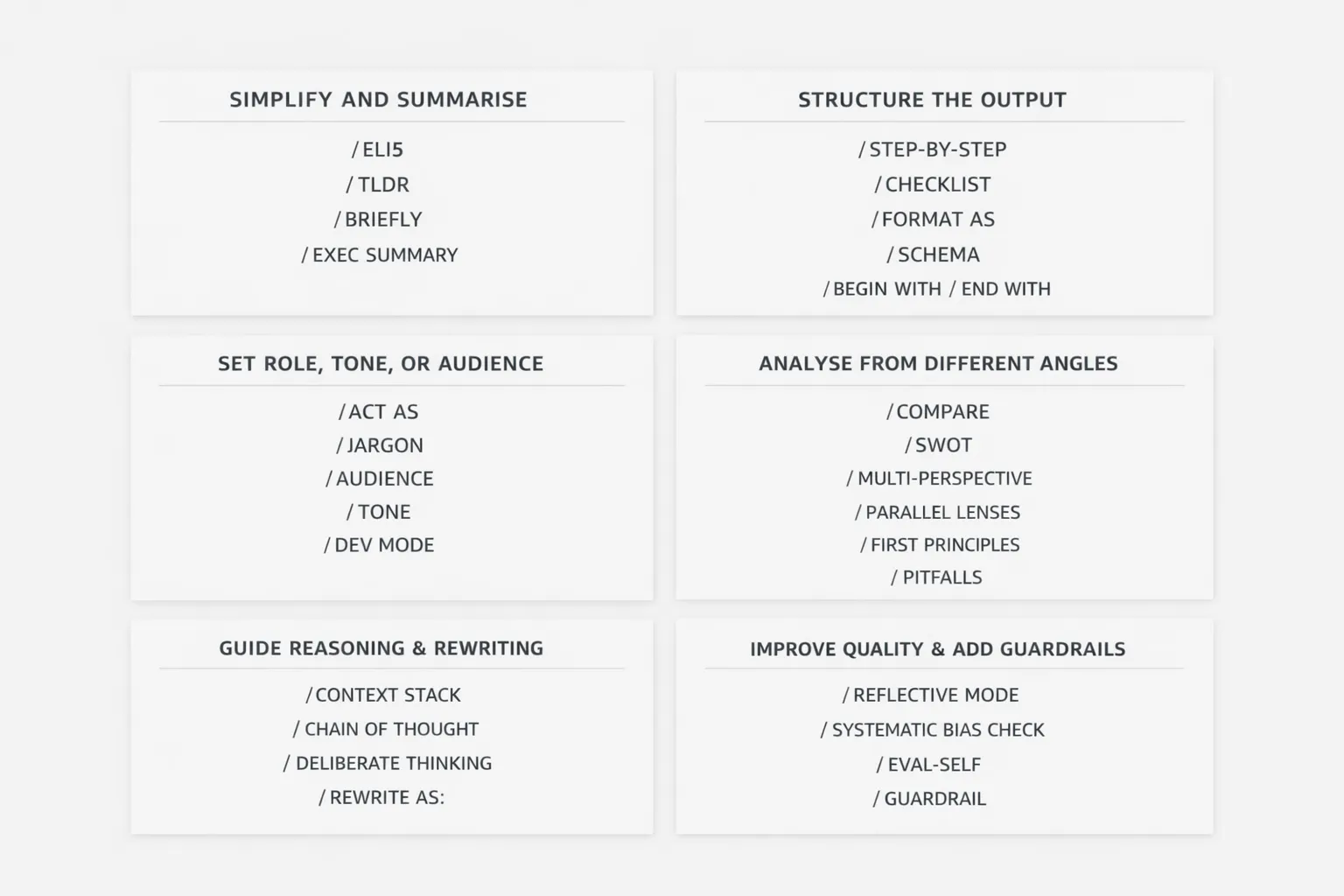Select the /CONTEXT STACK command
Viewport: 1344px width, 896px height.
pos(383,695)
